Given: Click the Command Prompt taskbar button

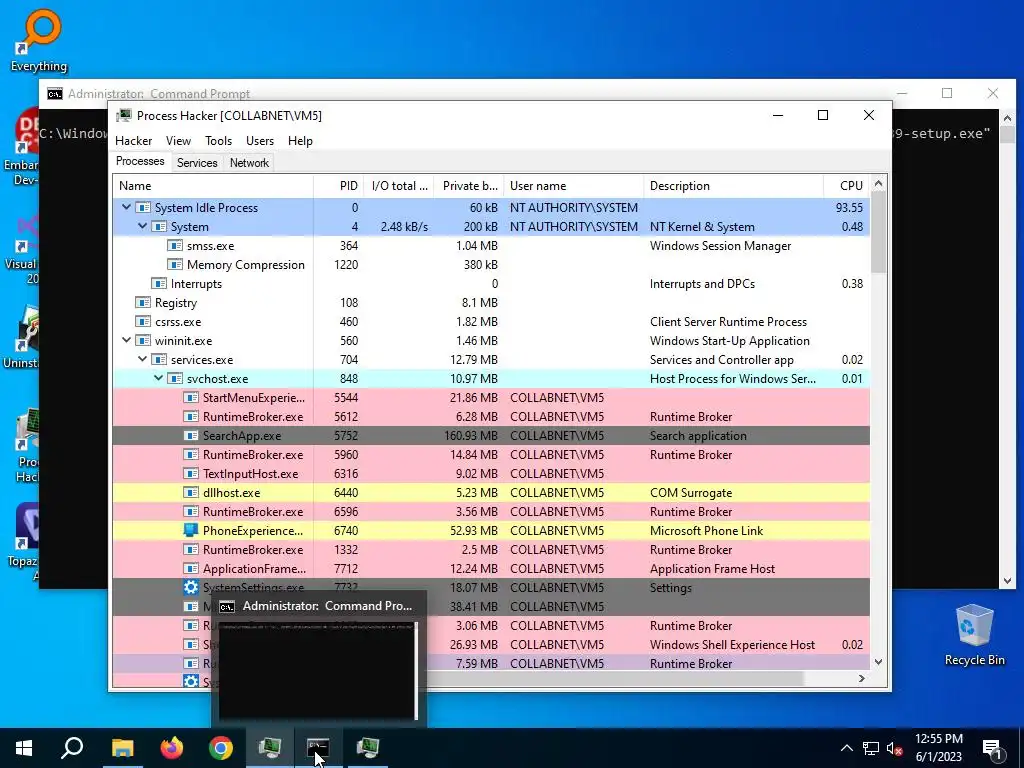Looking at the screenshot, I should [x=319, y=748].
